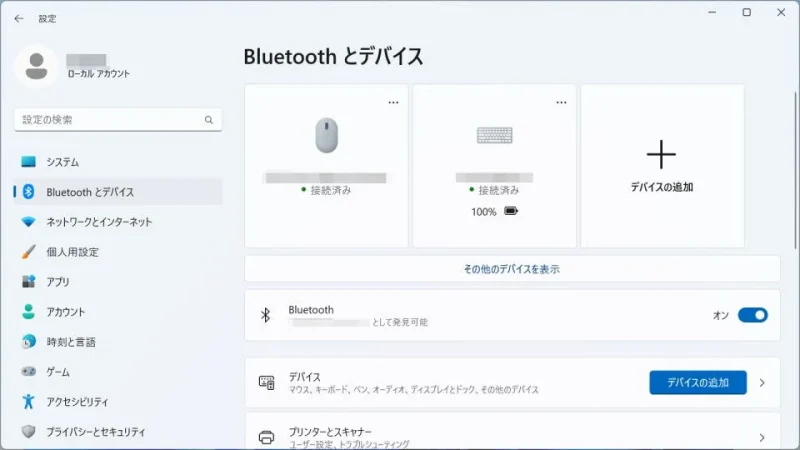Click the keyboard battery icon

pyautogui.click(x=511, y=211)
